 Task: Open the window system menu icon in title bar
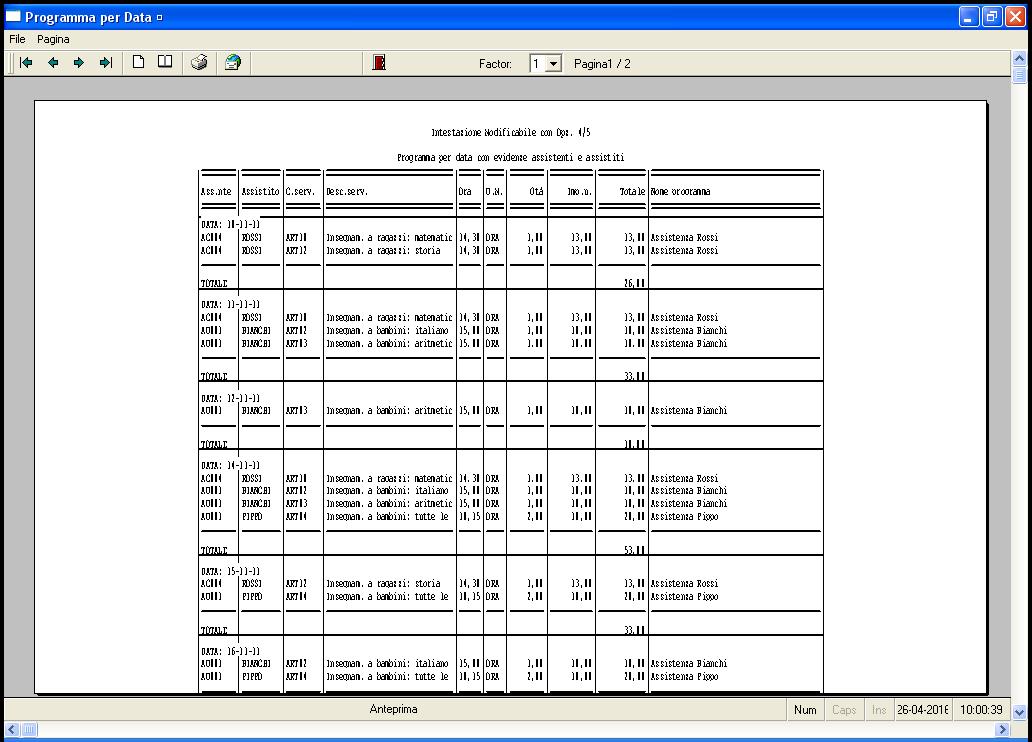(x=13, y=16)
